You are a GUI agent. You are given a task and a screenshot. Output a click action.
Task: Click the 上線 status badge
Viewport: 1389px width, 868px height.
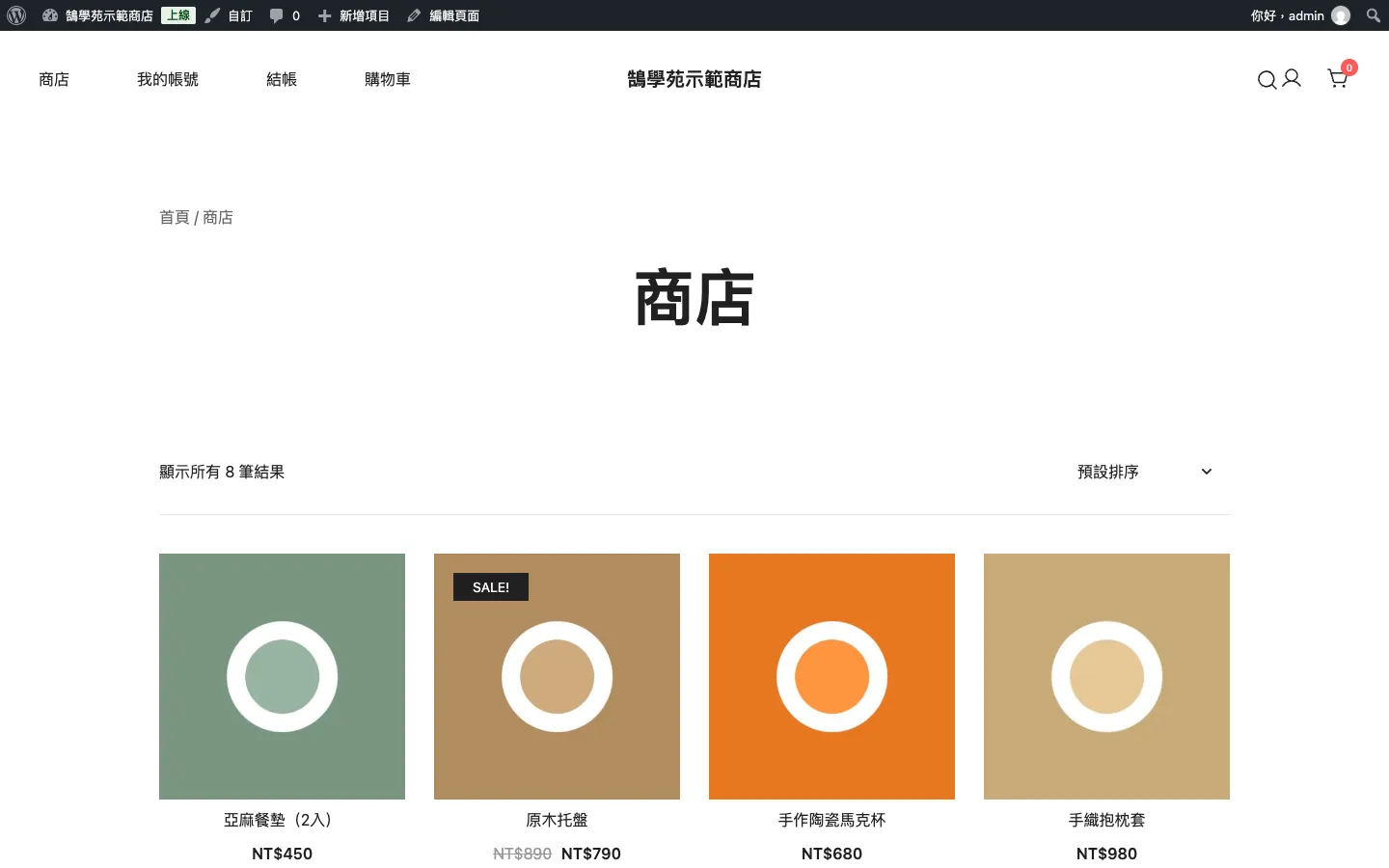tap(178, 15)
